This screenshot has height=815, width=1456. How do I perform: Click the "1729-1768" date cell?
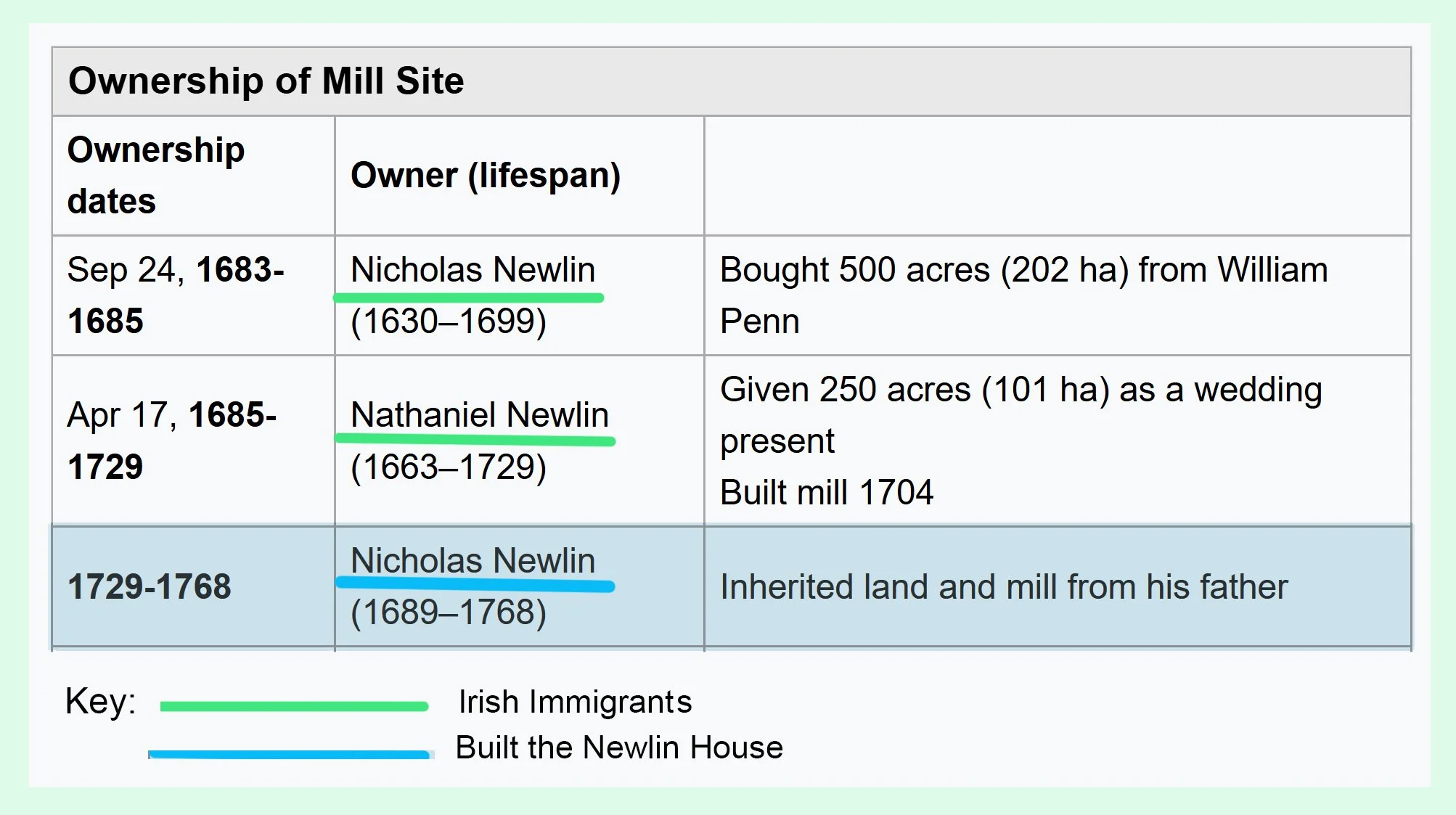click(x=149, y=586)
